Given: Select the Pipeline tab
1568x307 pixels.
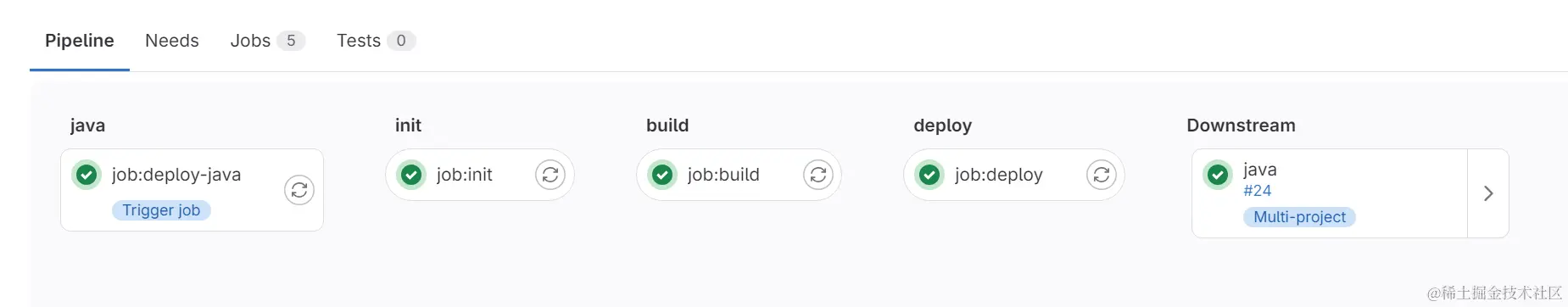Looking at the screenshot, I should point(80,41).
